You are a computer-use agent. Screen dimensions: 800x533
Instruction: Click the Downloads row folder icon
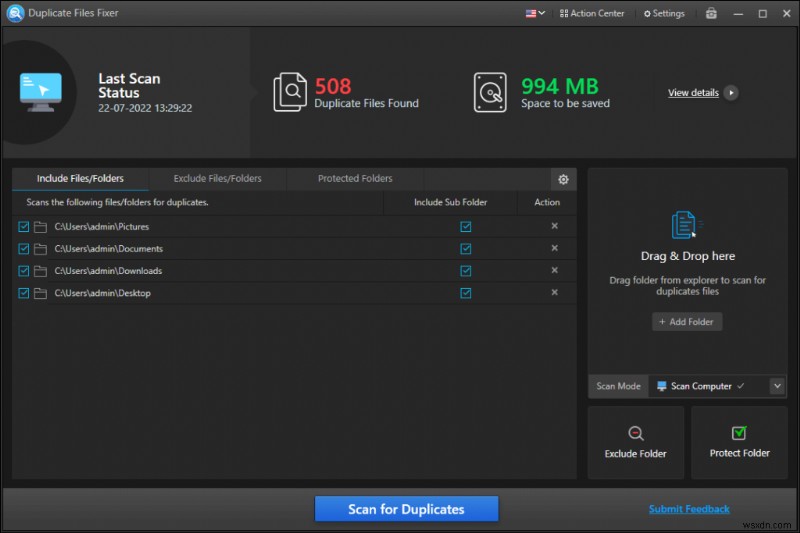click(40, 271)
